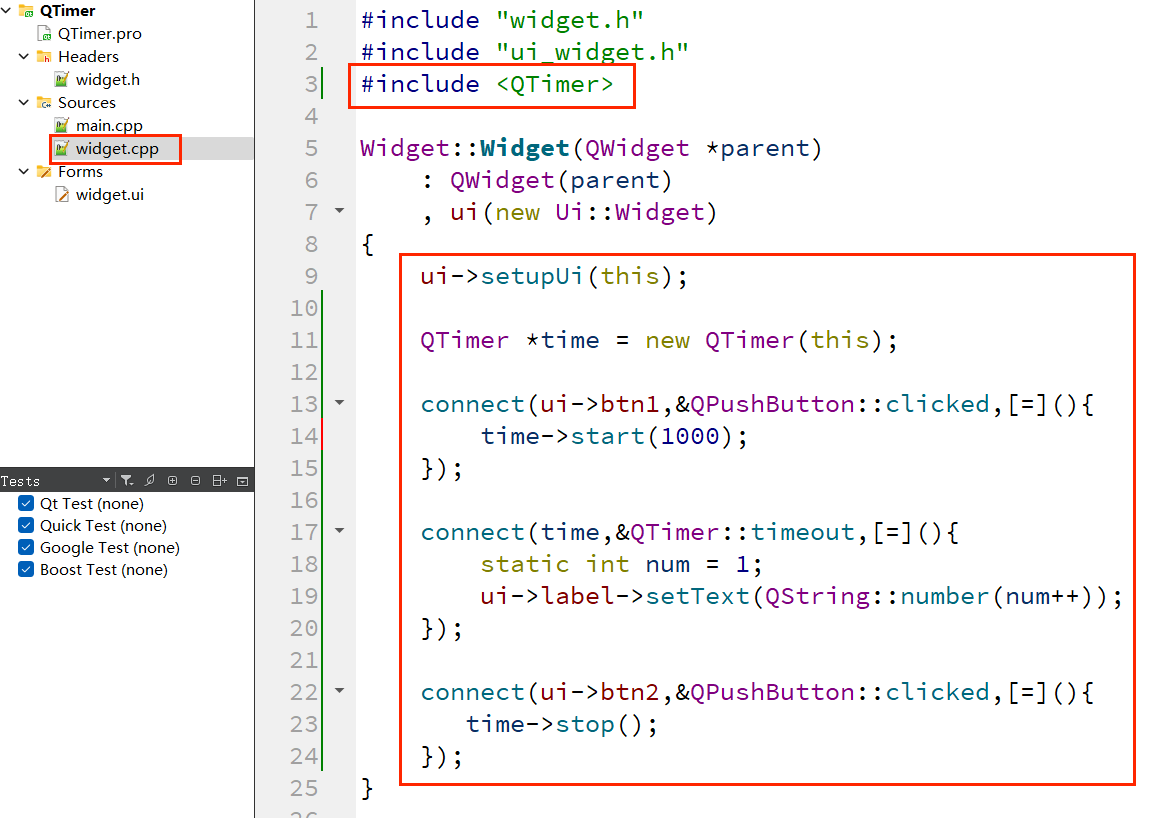Uncheck the Qt Test checkbox
The image size is (1171, 818).
pos(26,503)
